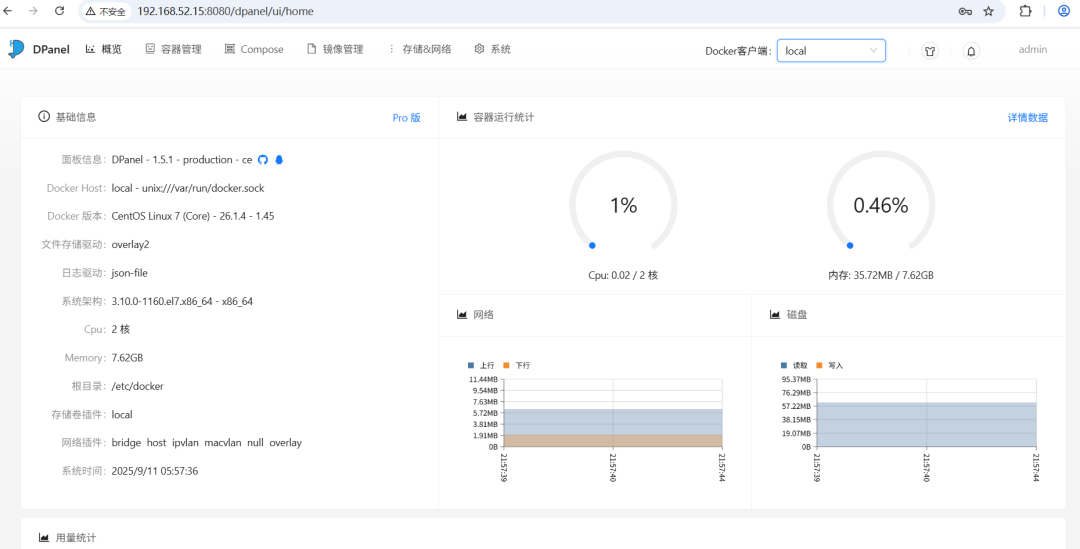The width and height of the screenshot is (1080, 549).
Task: Click the text "local - unix:///var/run/docker.sock"
Action: pos(188,188)
